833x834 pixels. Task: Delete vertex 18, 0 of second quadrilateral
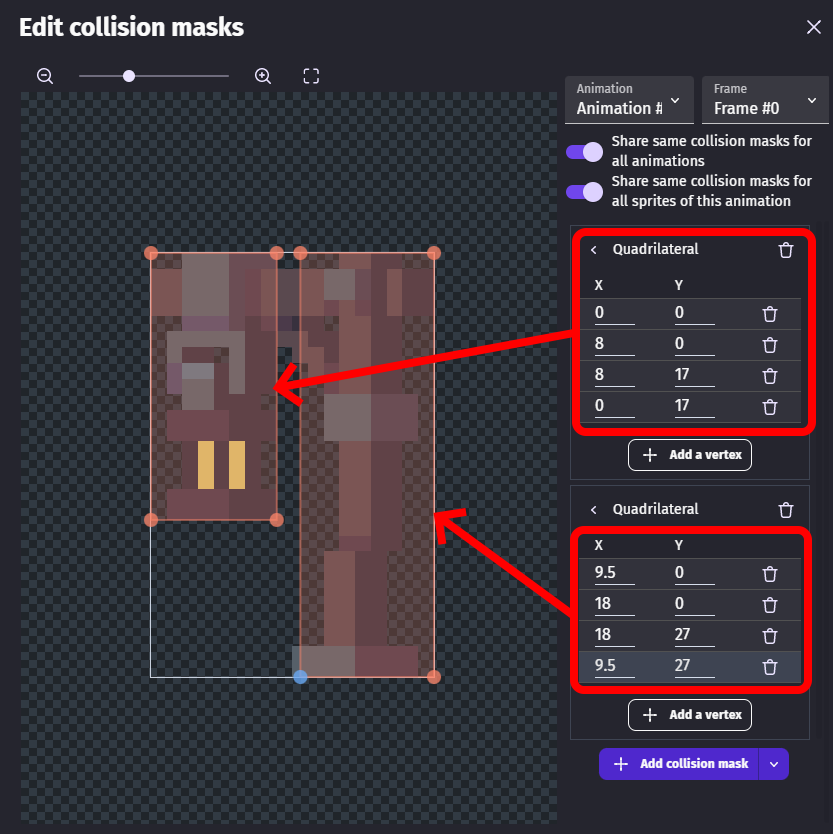pyautogui.click(x=770, y=605)
